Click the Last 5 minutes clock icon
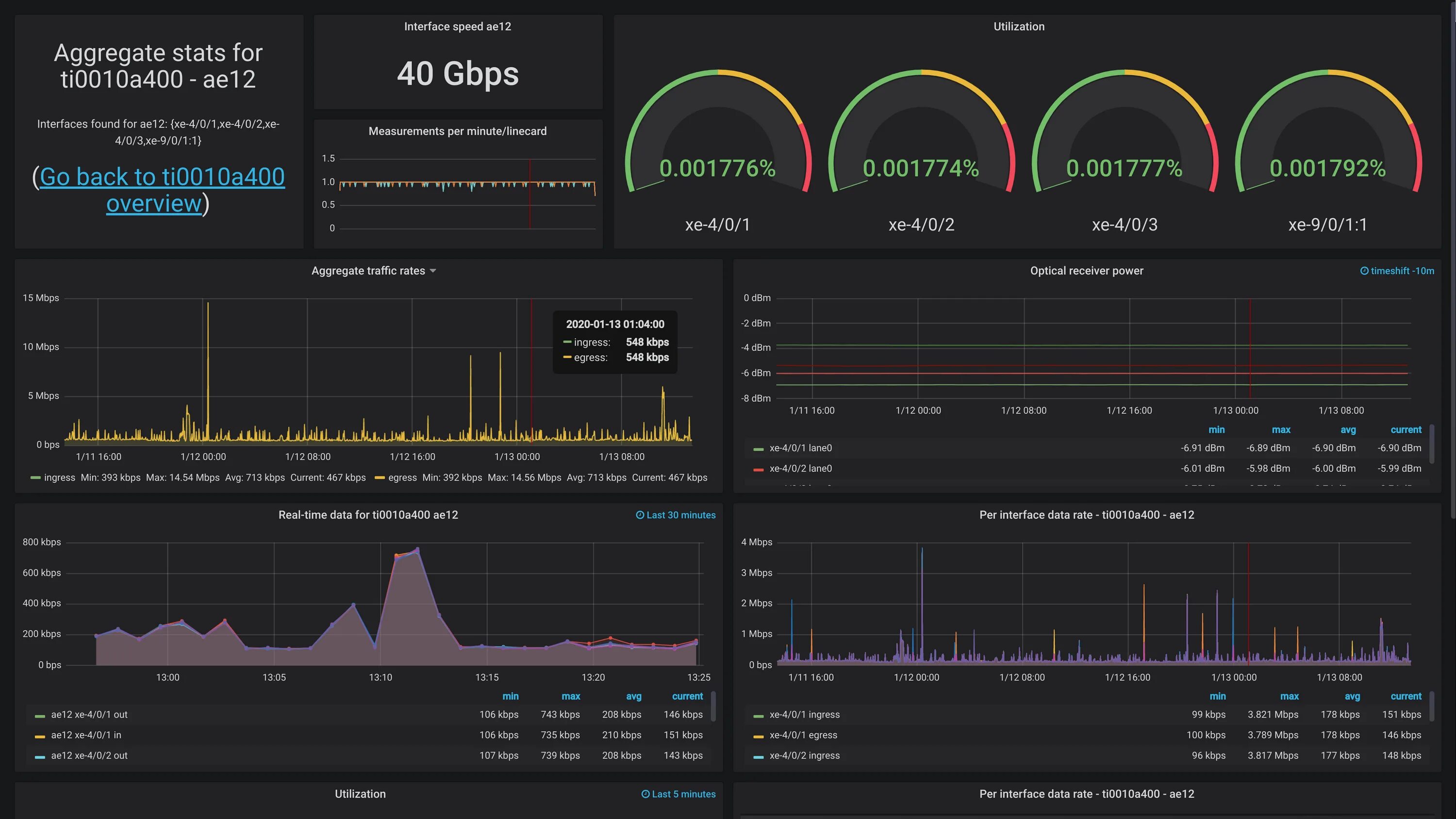Screen dimensions: 1456x819 pyautogui.click(x=645, y=794)
